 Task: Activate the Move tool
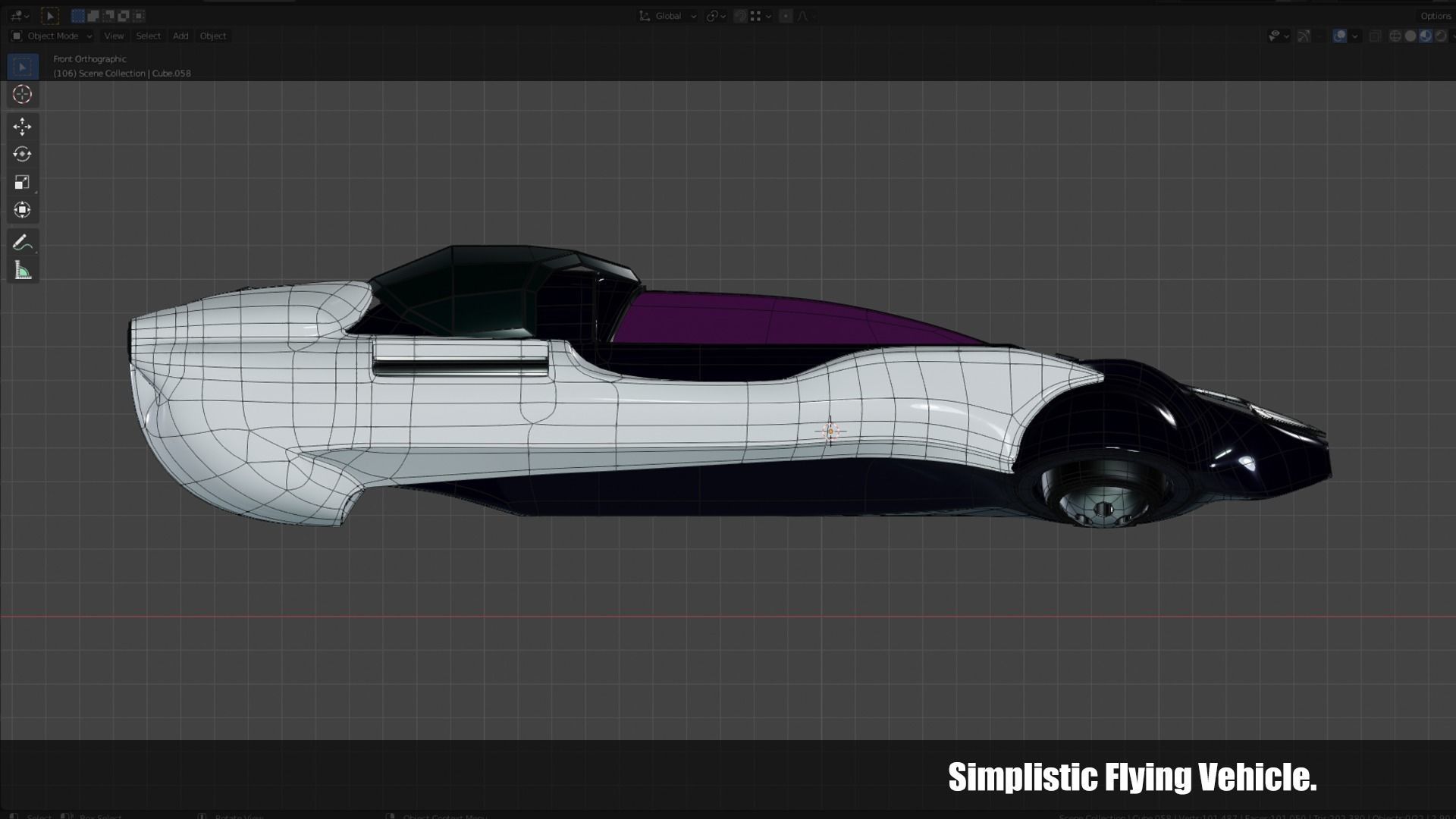pos(22,126)
